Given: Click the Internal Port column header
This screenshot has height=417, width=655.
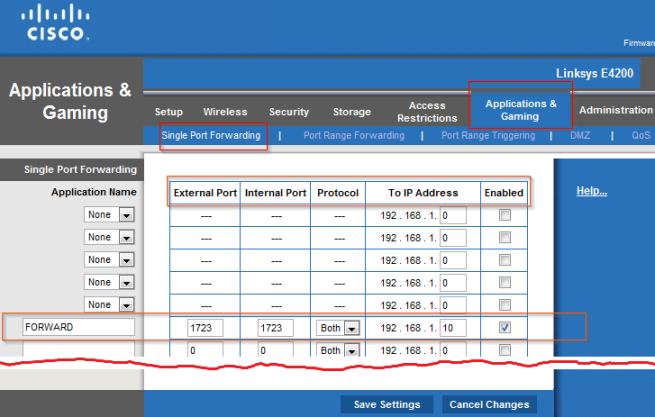Looking at the screenshot, I should coord(275,193).
